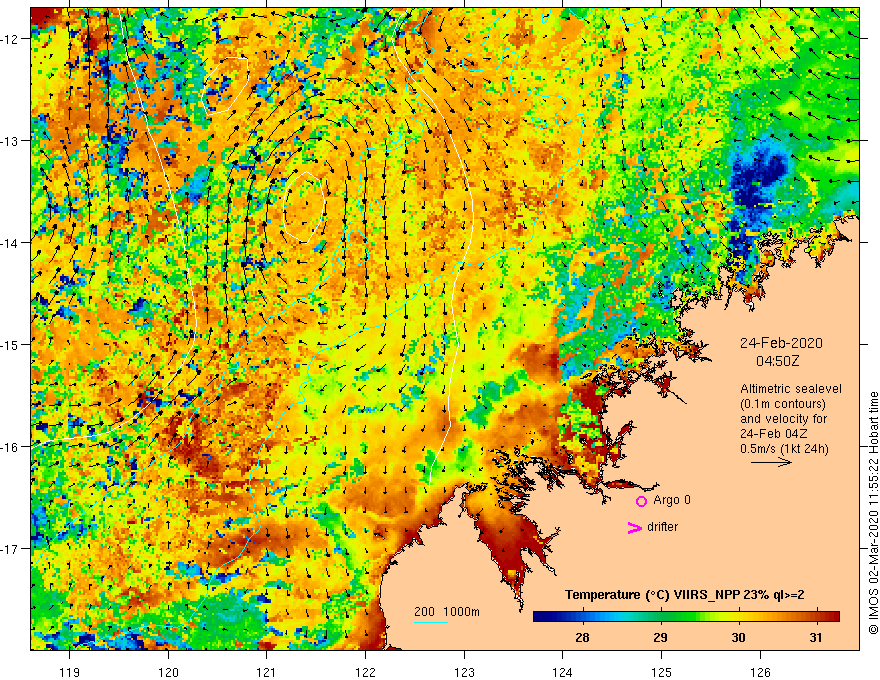The image size is (880, 680).
Task: Click the time text 04:50Z
Action: point(777,361)
